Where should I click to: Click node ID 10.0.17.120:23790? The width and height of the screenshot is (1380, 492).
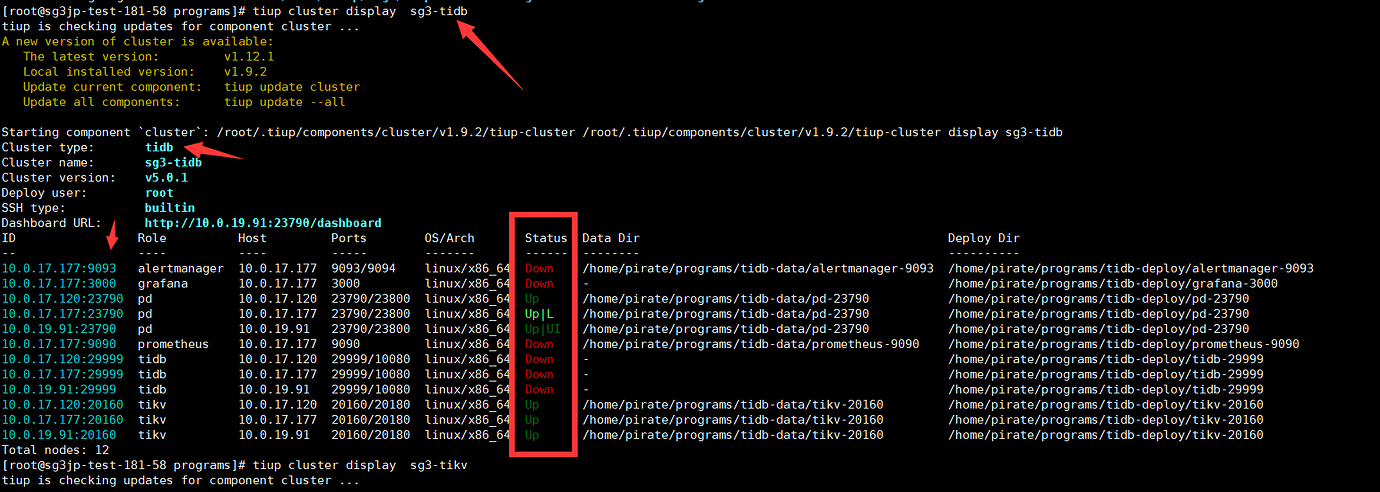coord(63,299)
